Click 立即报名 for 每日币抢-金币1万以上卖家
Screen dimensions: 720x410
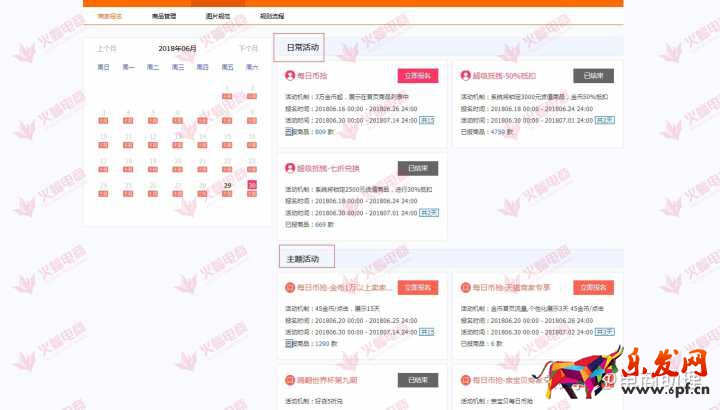coord(417,287)
